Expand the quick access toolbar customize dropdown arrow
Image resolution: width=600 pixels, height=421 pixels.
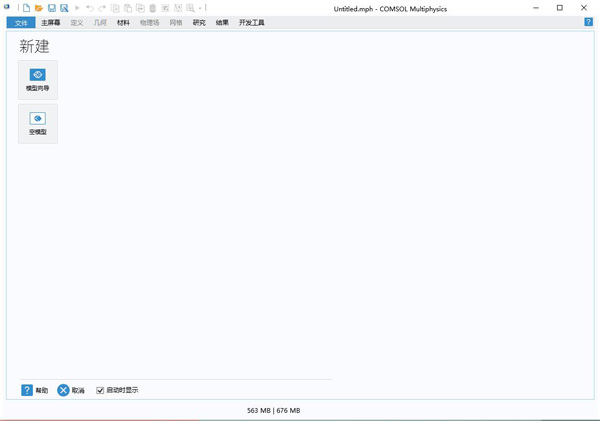pyautogui.click(x=200, y=8)
